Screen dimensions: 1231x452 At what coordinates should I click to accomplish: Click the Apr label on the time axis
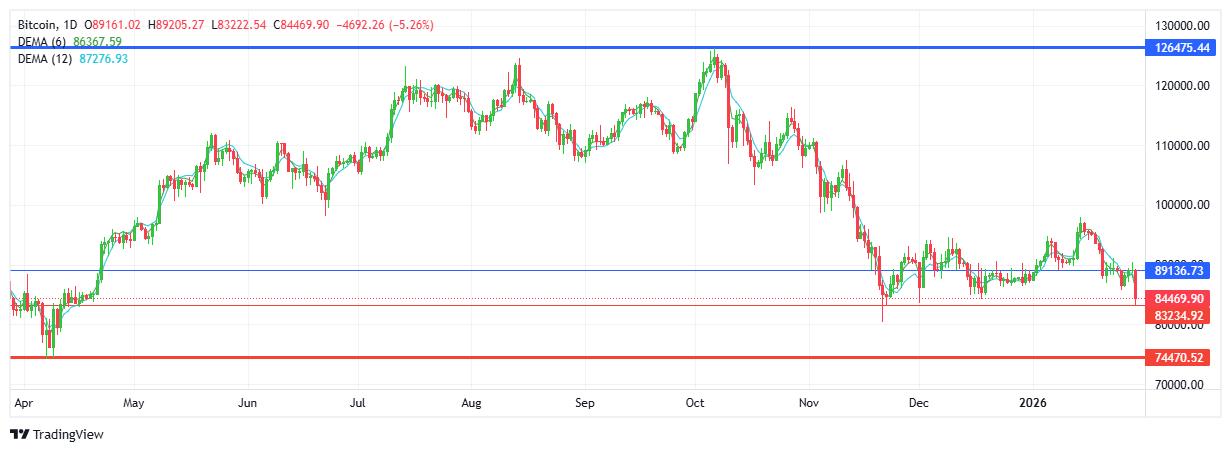pos(22,404)
